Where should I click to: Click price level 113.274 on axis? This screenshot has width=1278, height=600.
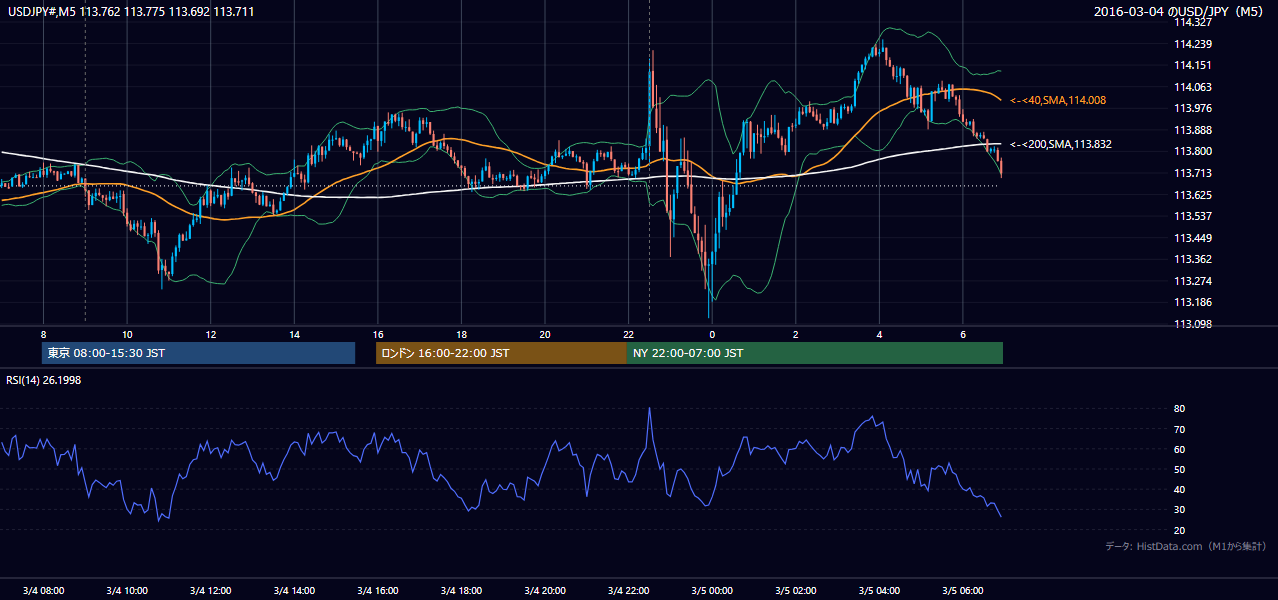point(1192,281)
